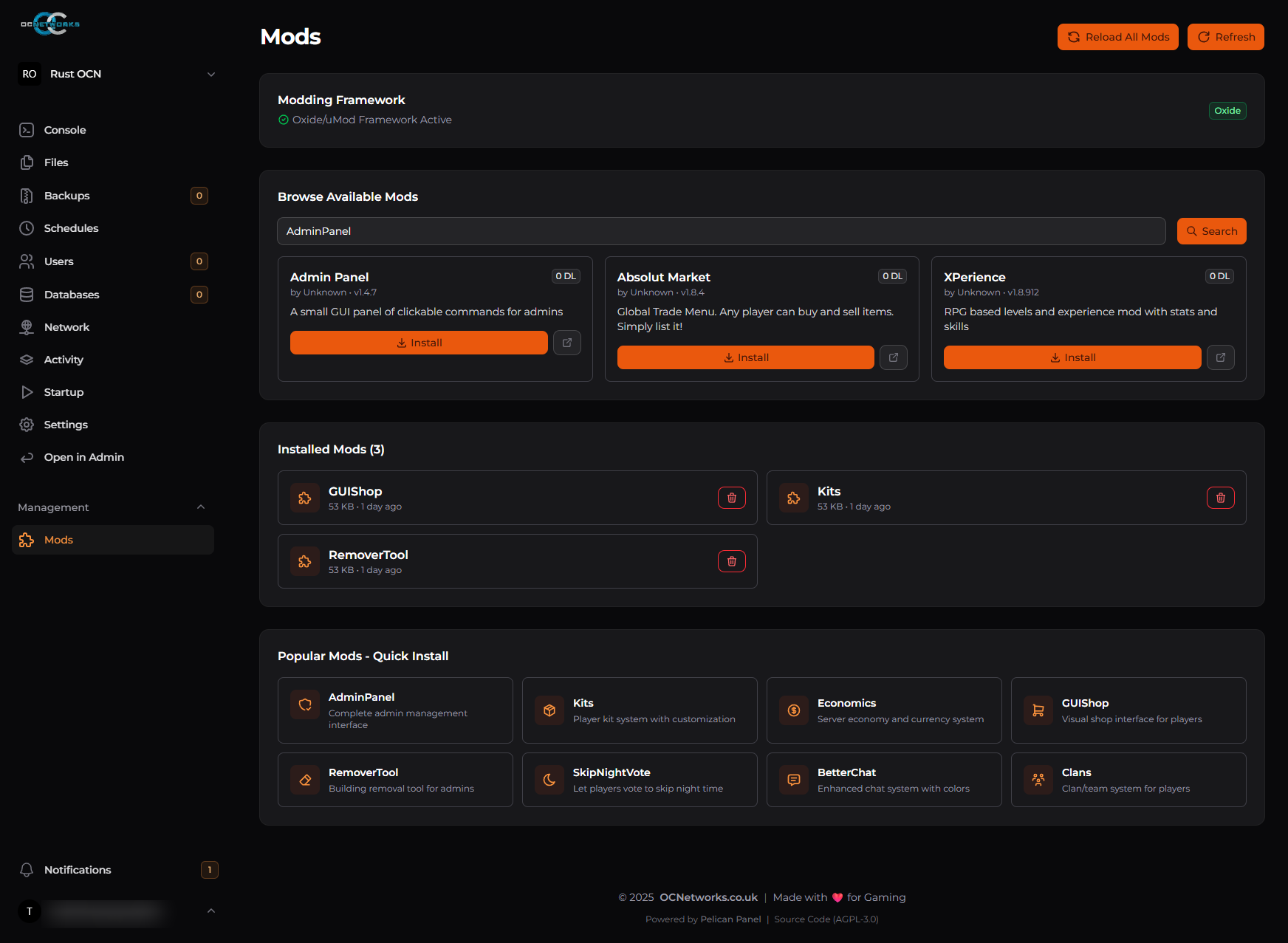Click the GUIShop shopping cart icon

(1038, 710)
